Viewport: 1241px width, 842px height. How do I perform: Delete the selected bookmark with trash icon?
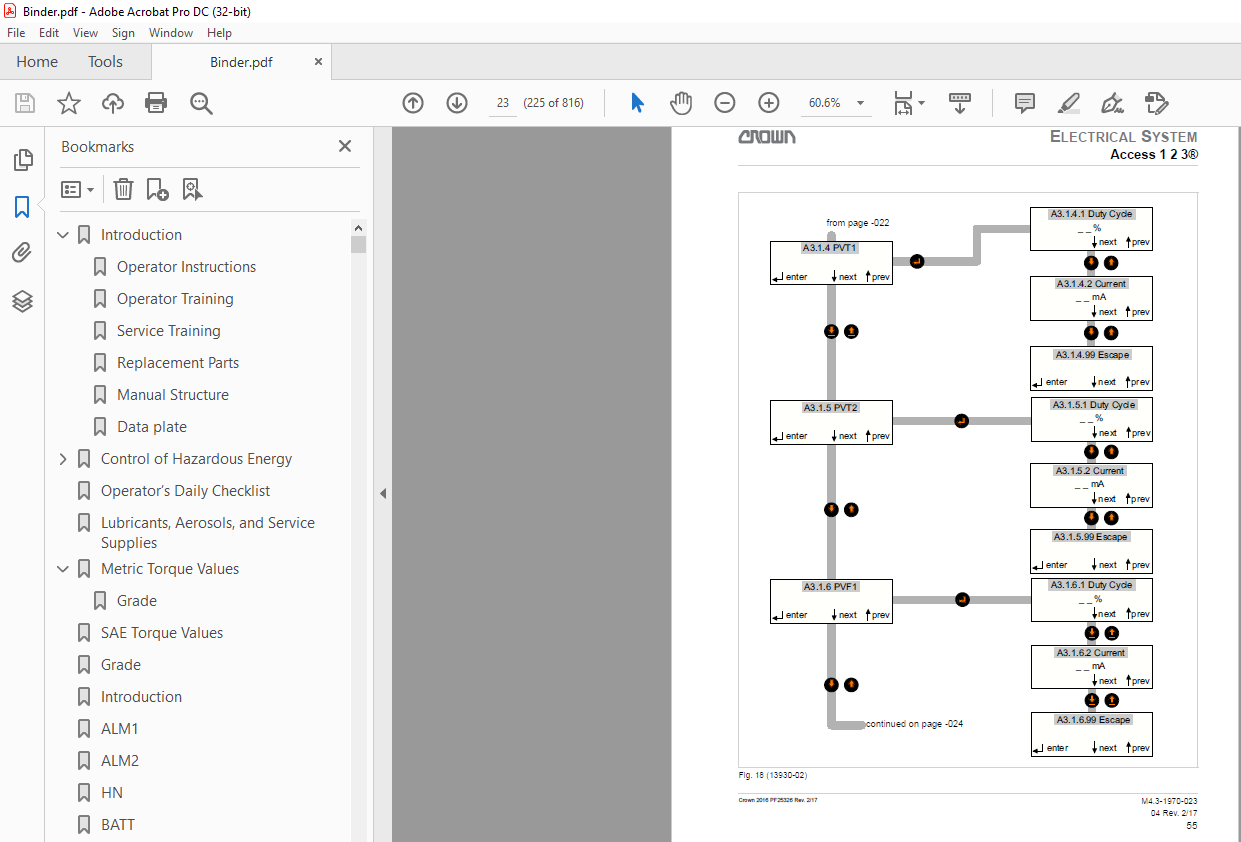(123, 189)
